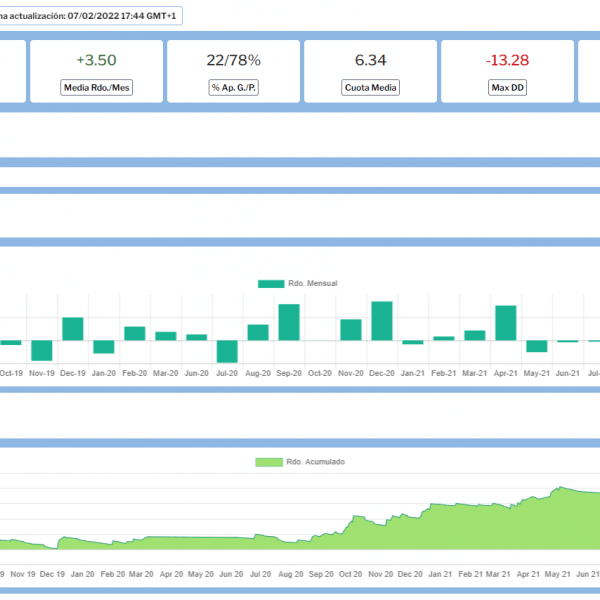
Task: Click the Dec 19 label on accumulated chart
Action: [52, 574]
